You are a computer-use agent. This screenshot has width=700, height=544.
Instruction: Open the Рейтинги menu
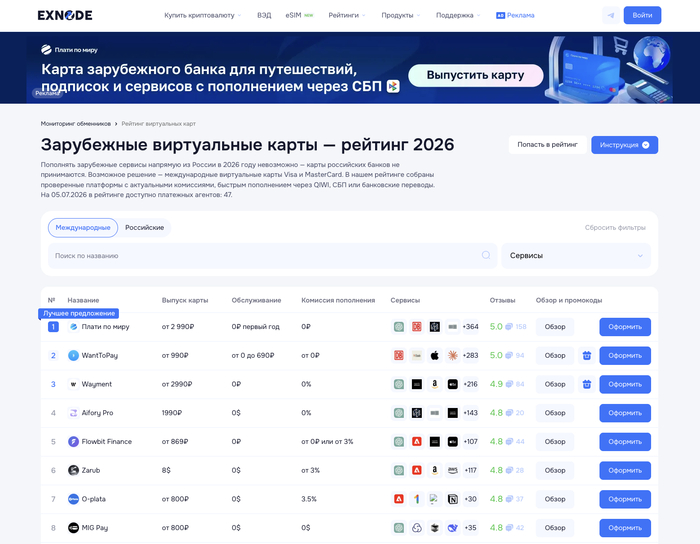tap(347, 15)
